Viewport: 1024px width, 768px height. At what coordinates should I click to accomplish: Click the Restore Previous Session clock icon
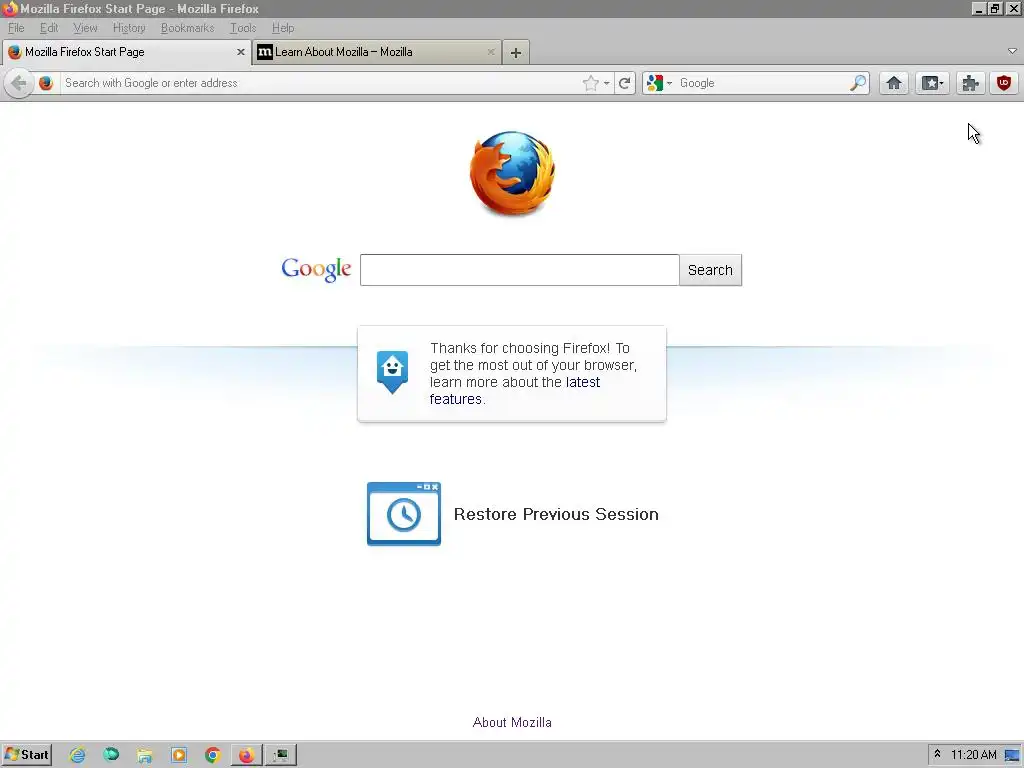pyautogui.click(x=404, y=514)
